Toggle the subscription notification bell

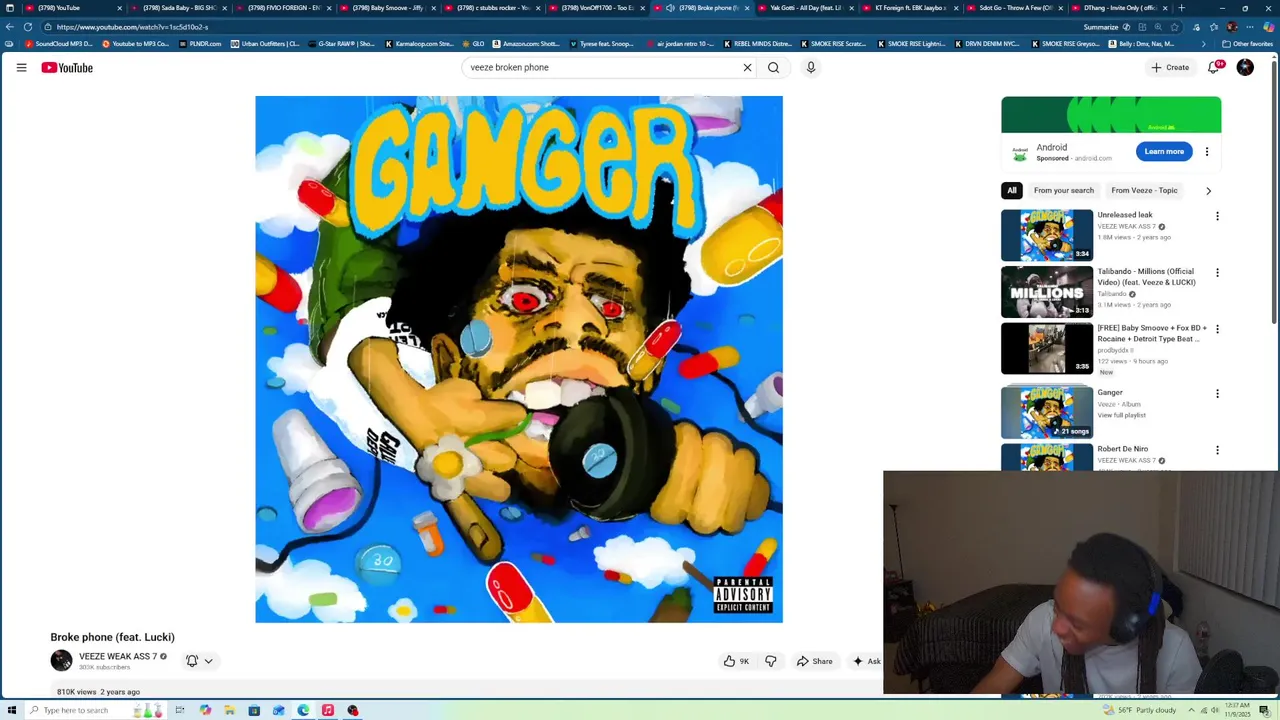[x=192, y=661]
